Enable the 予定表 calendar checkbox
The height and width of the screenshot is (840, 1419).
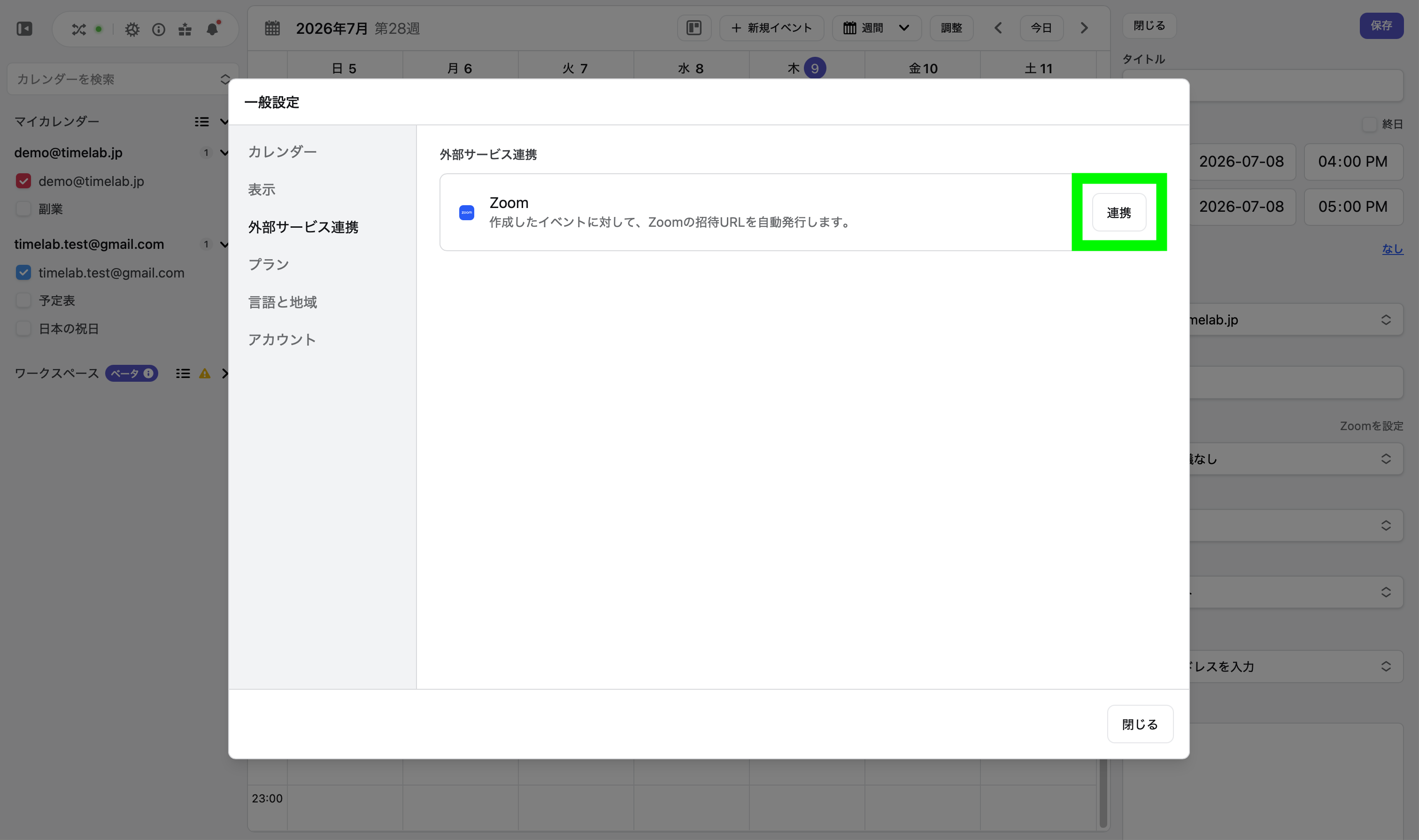click(23, 301)
